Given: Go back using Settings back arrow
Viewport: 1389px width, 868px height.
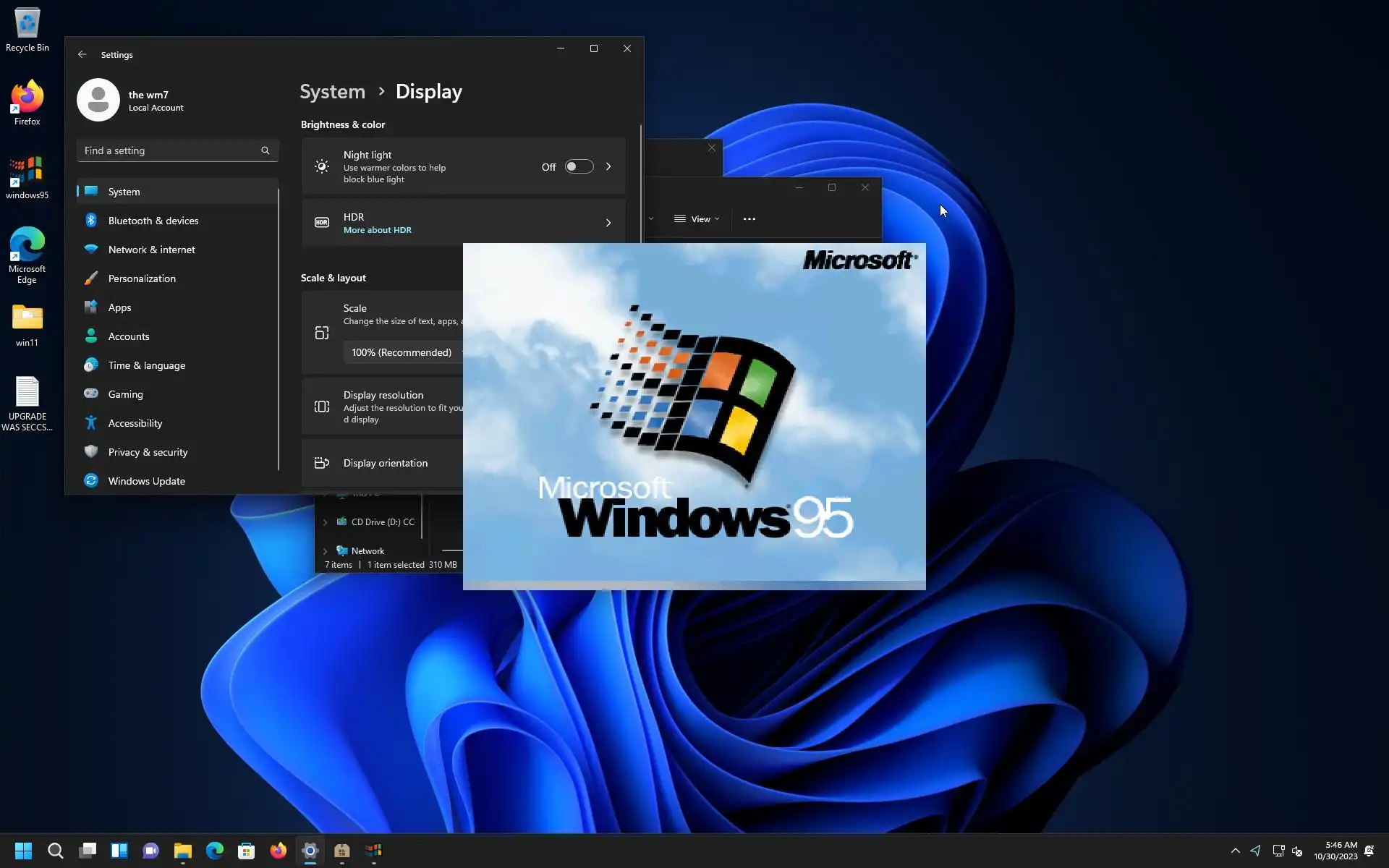Looking at the screenshot, I should tap(82, 55).
